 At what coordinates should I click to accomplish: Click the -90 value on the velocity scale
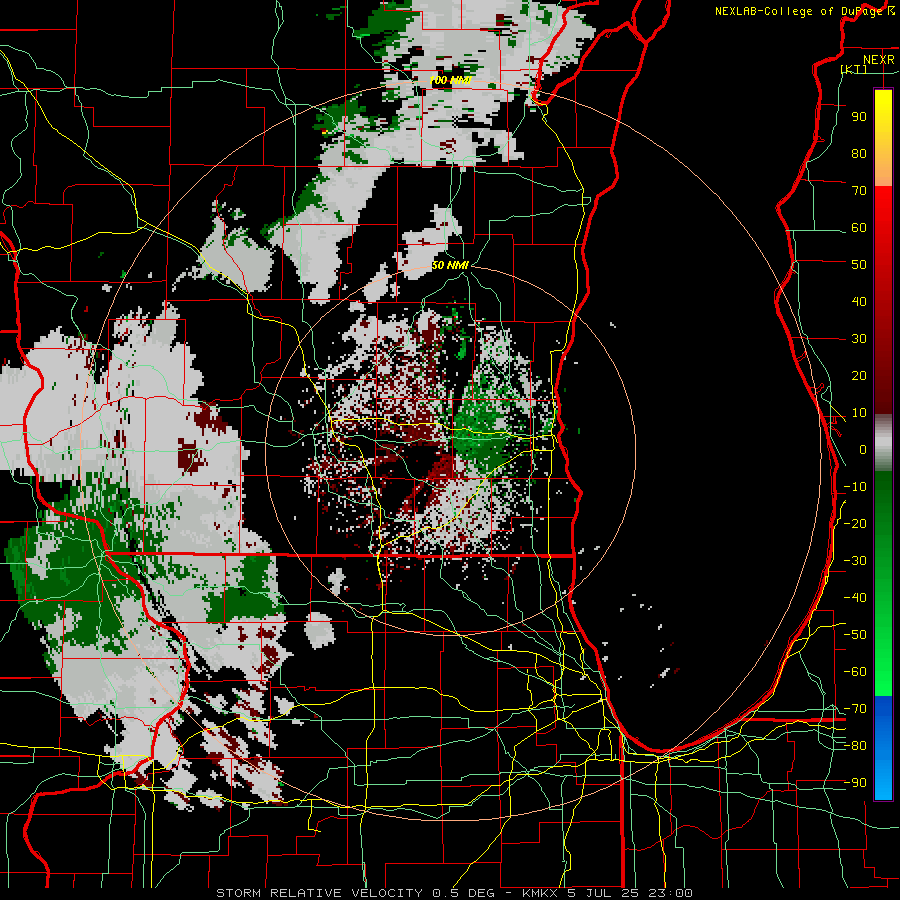pos(855,783)
